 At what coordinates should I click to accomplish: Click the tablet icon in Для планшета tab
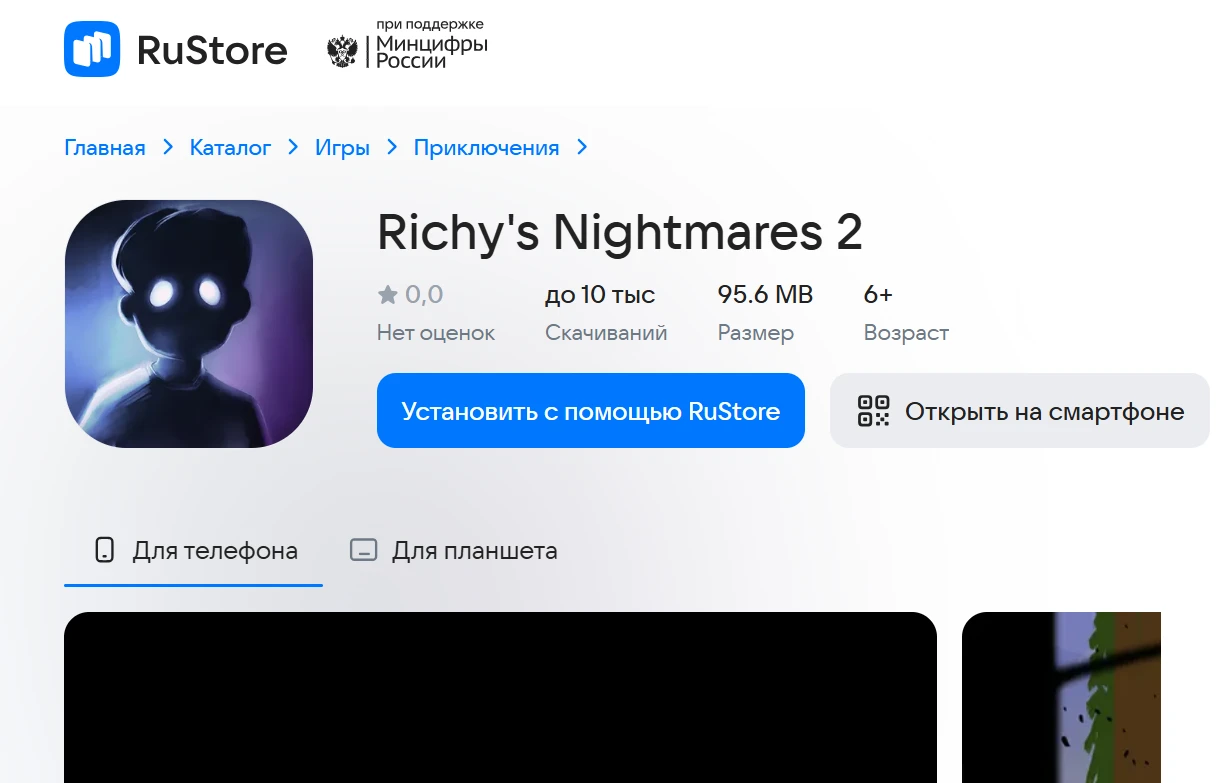coord(363,550)
